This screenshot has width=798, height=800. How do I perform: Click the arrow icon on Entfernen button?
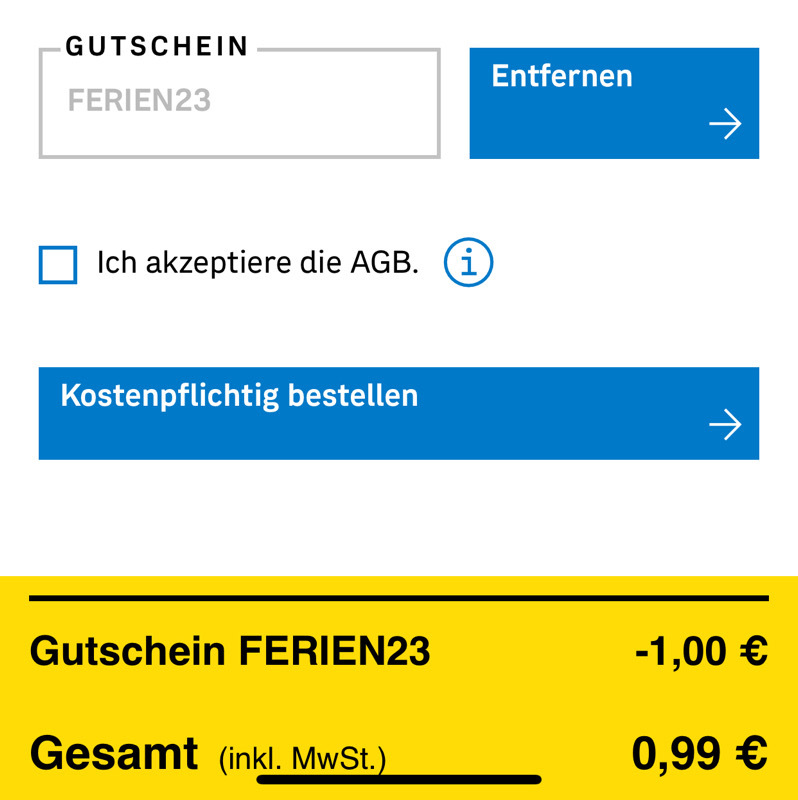(725, 123)
